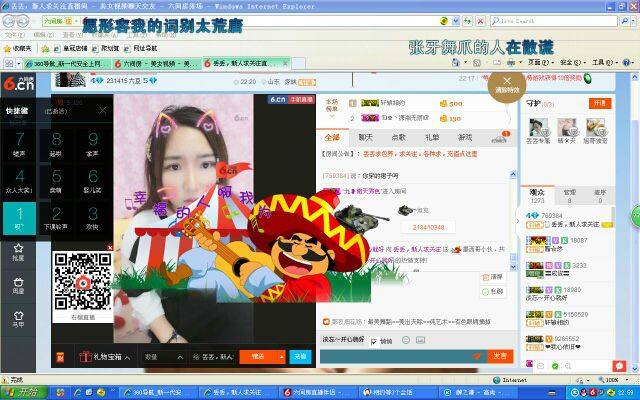Click the QR code image

tap(83, 282)
